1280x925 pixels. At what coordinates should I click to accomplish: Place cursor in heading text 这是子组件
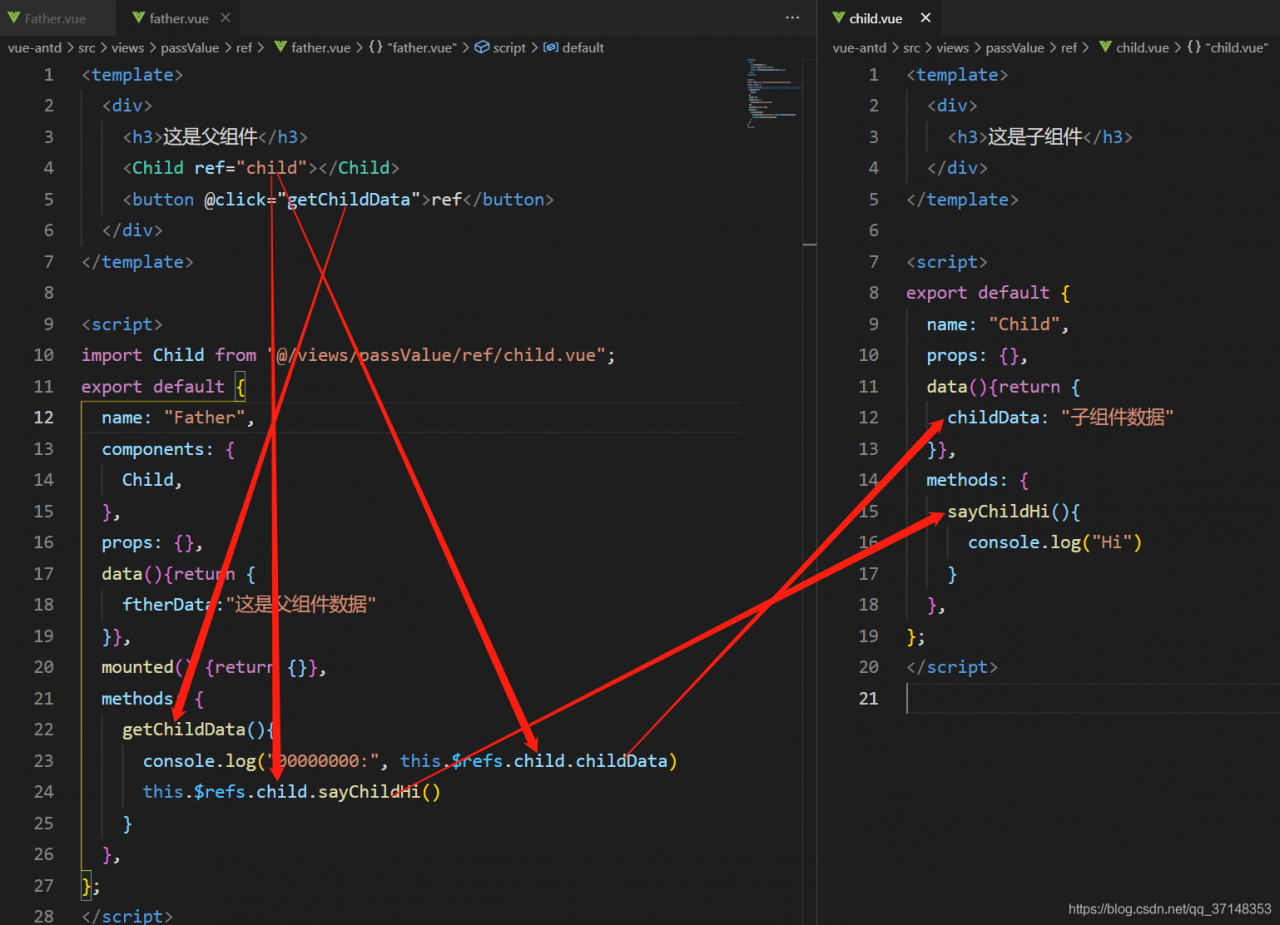[1035, 137]
